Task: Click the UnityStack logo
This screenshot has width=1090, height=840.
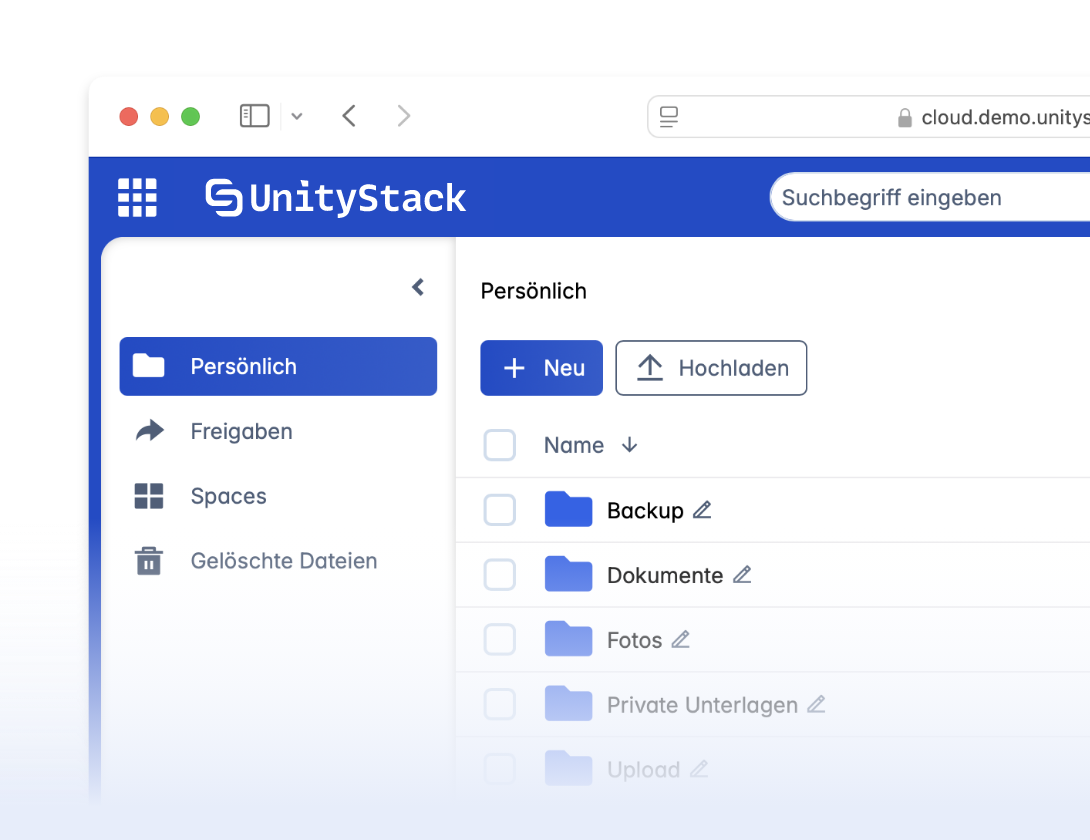Action: [336, 197]
